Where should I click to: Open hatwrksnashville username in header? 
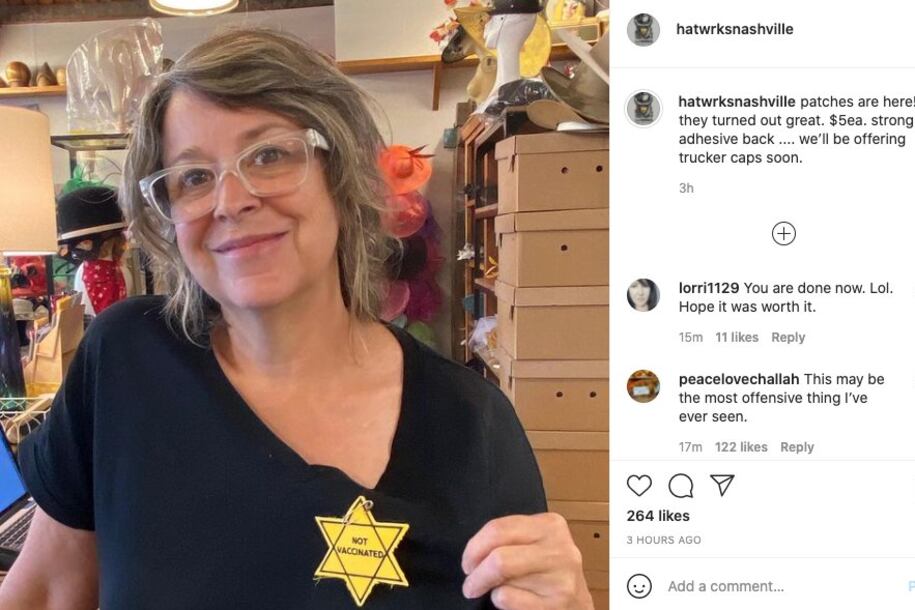pos(734,29)
